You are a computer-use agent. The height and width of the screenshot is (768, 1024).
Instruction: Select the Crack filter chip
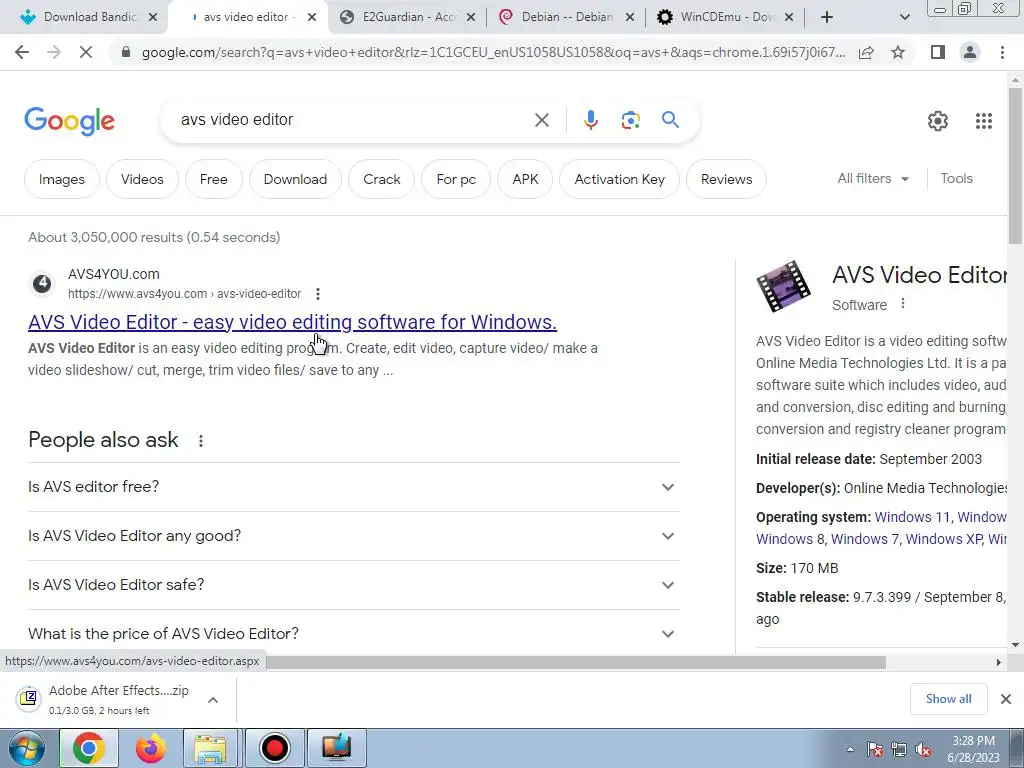[381, 179]
